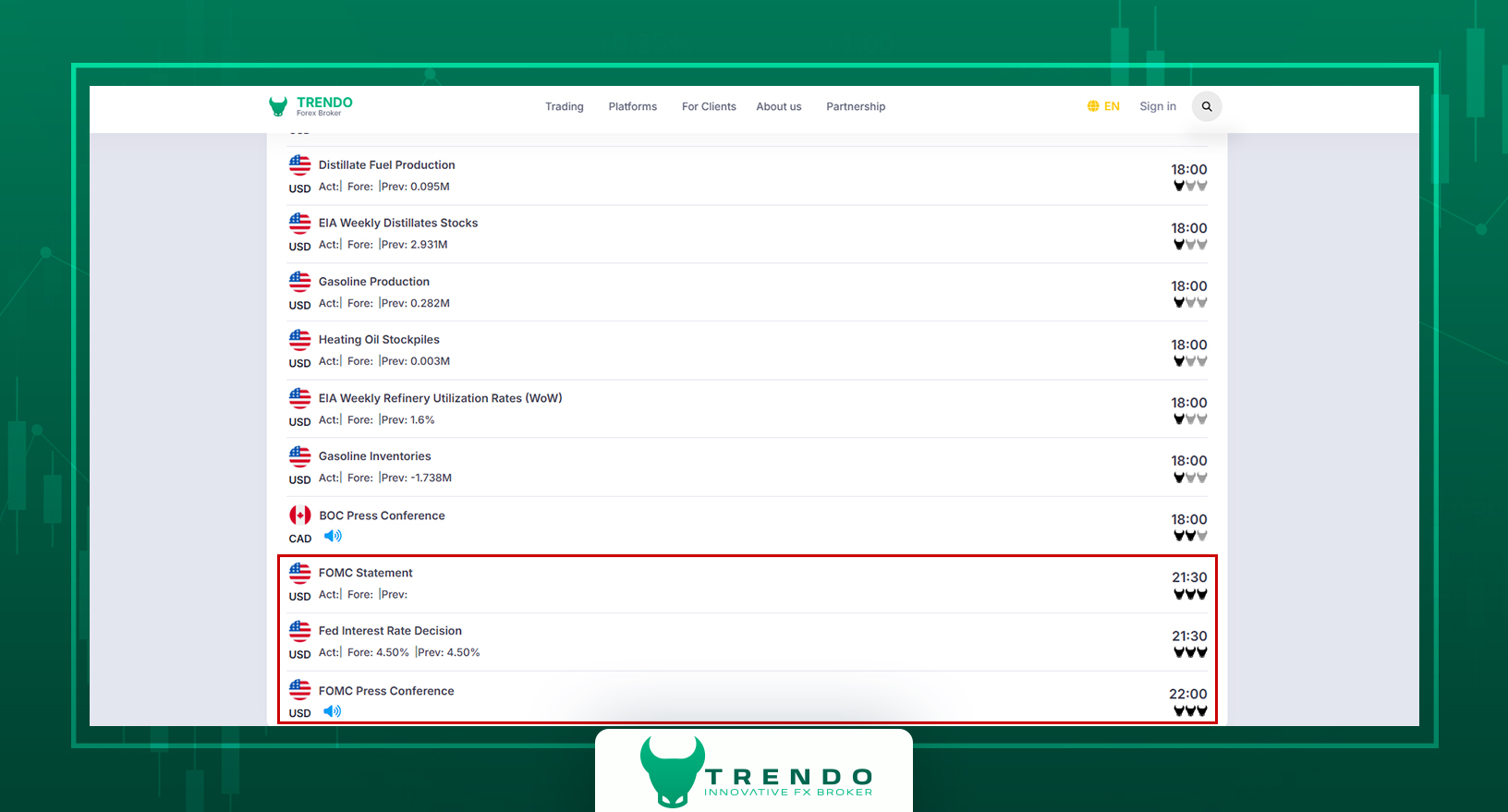Click the 'Prev: 0.003M' value
1508x812 pixels.
[415, 361]
